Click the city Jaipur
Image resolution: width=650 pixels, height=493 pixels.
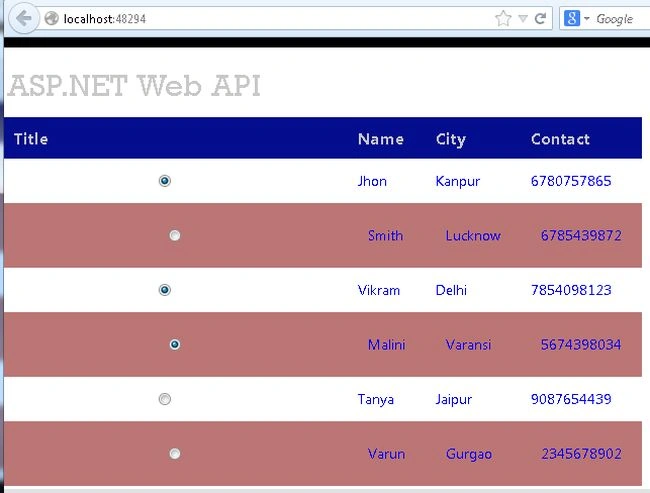click(x=454, y=400)
